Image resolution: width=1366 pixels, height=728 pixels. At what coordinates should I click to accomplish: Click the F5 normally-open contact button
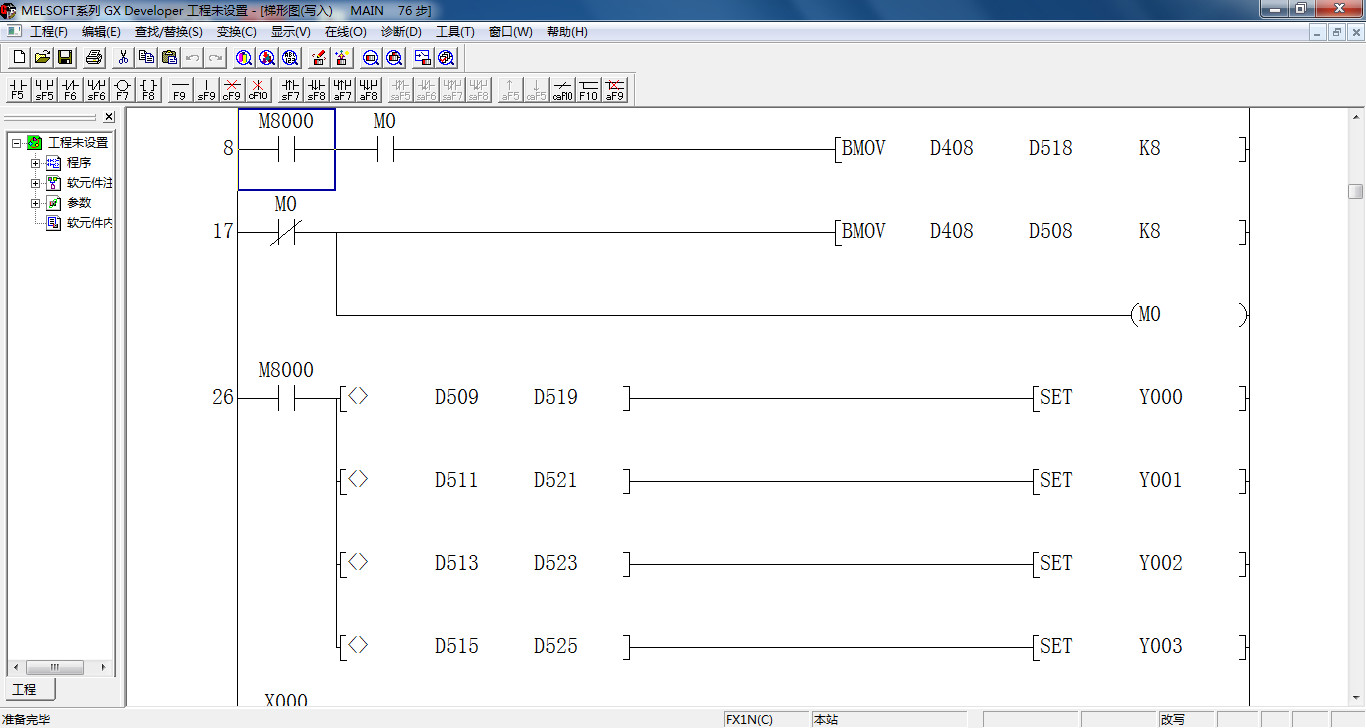pos(17,90)
